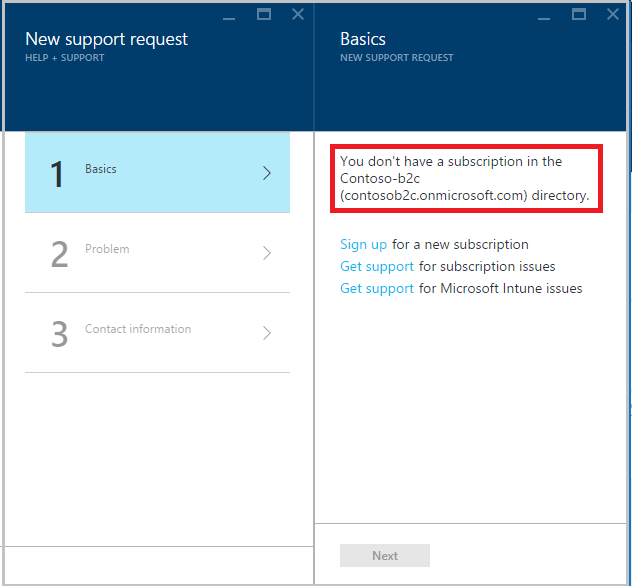Open step 2 Problem
Viewport: 632px width, 586px height.
157,253
